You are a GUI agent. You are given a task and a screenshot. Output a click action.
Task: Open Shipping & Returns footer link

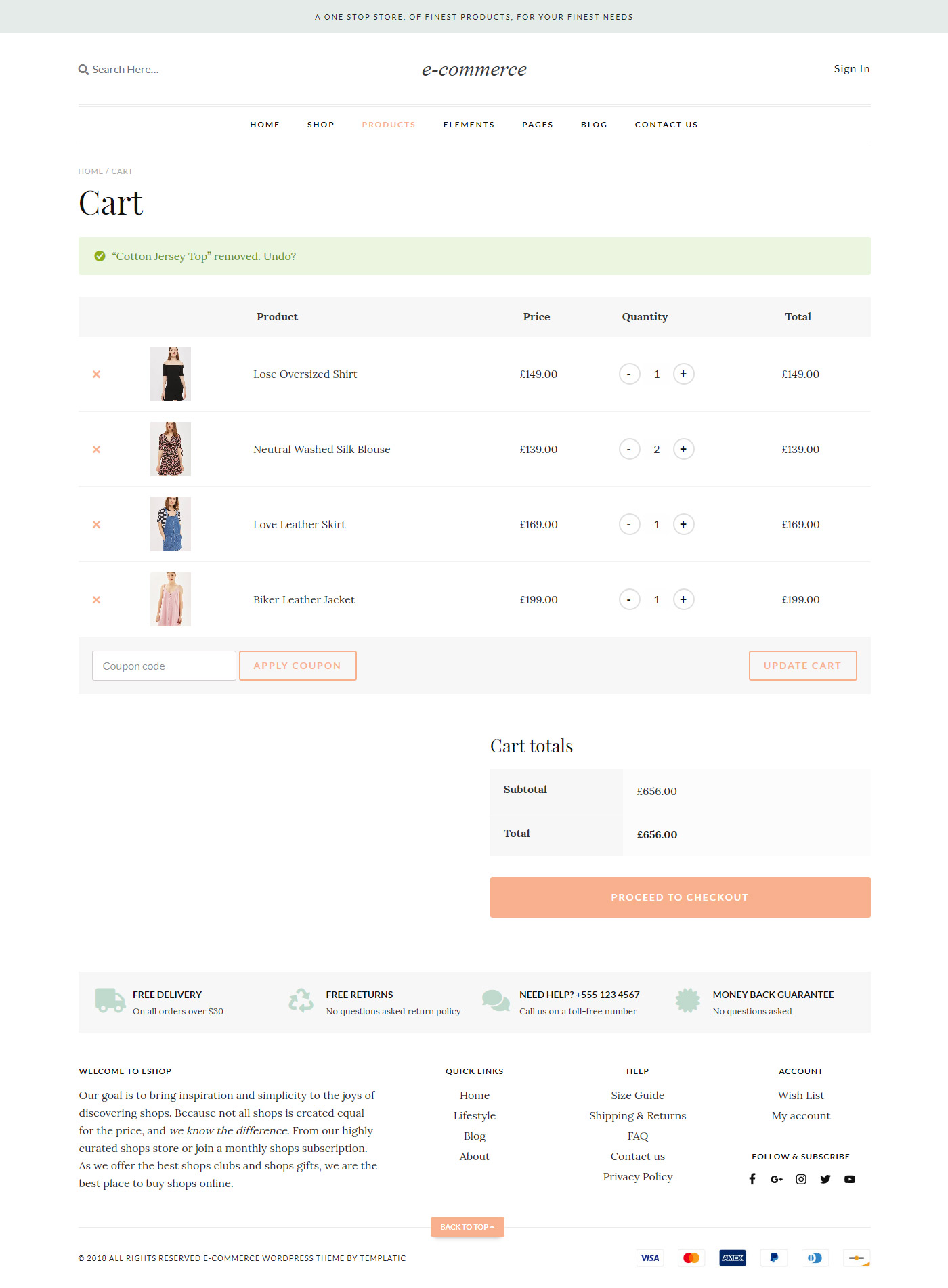tap(638, 1115)
